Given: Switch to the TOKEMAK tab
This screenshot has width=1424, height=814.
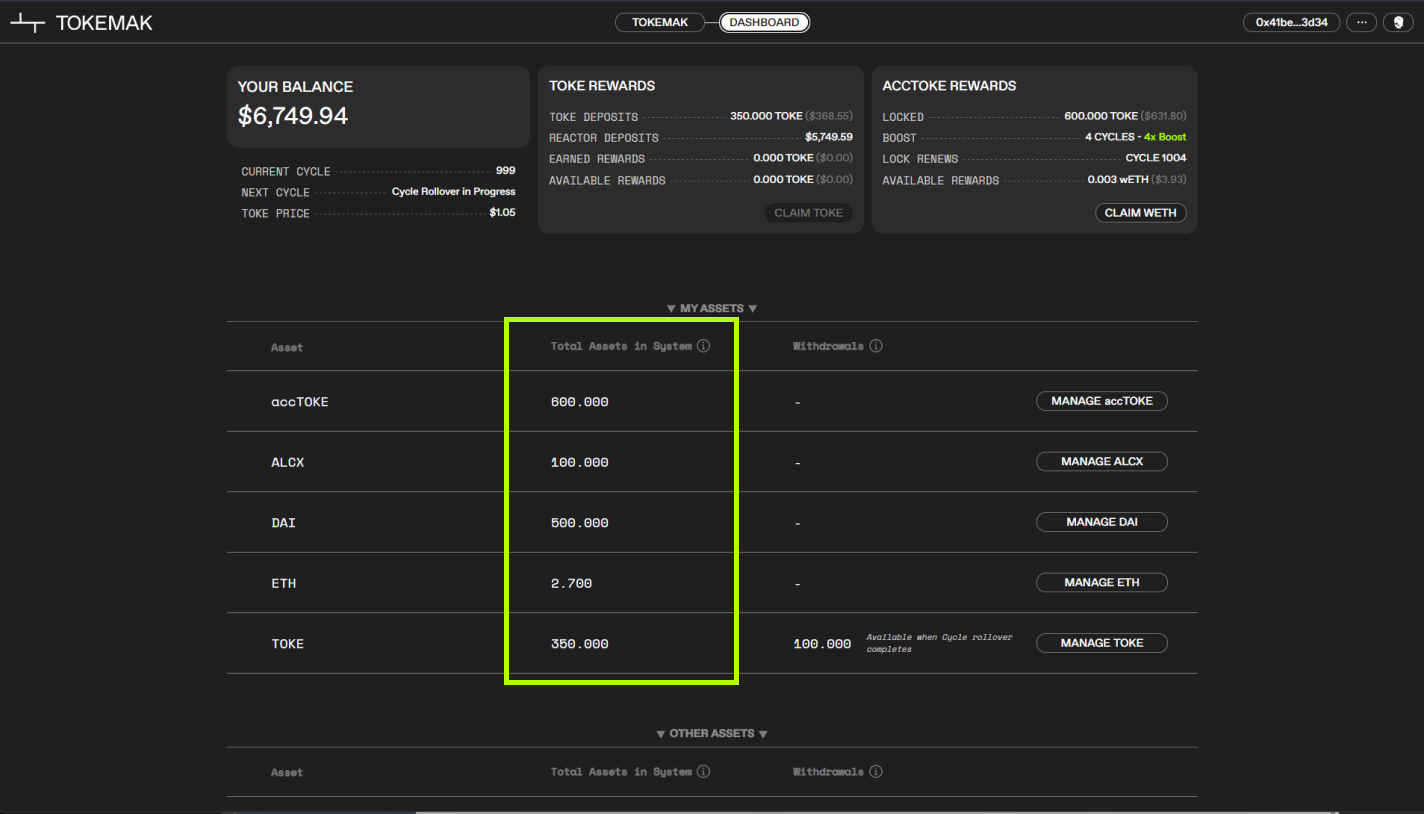Looking at the screenshot, I should click(660, 22).
